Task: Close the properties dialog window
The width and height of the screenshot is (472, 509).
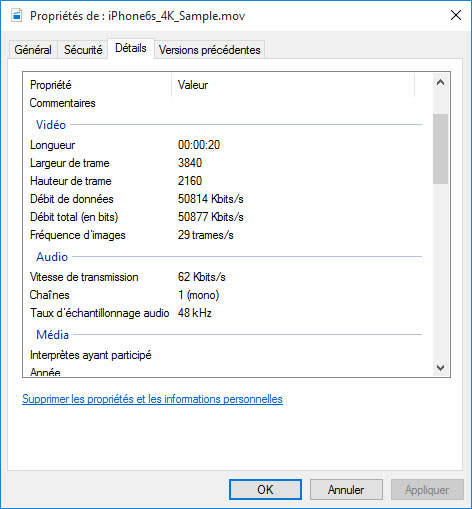Action: point(456,15)
